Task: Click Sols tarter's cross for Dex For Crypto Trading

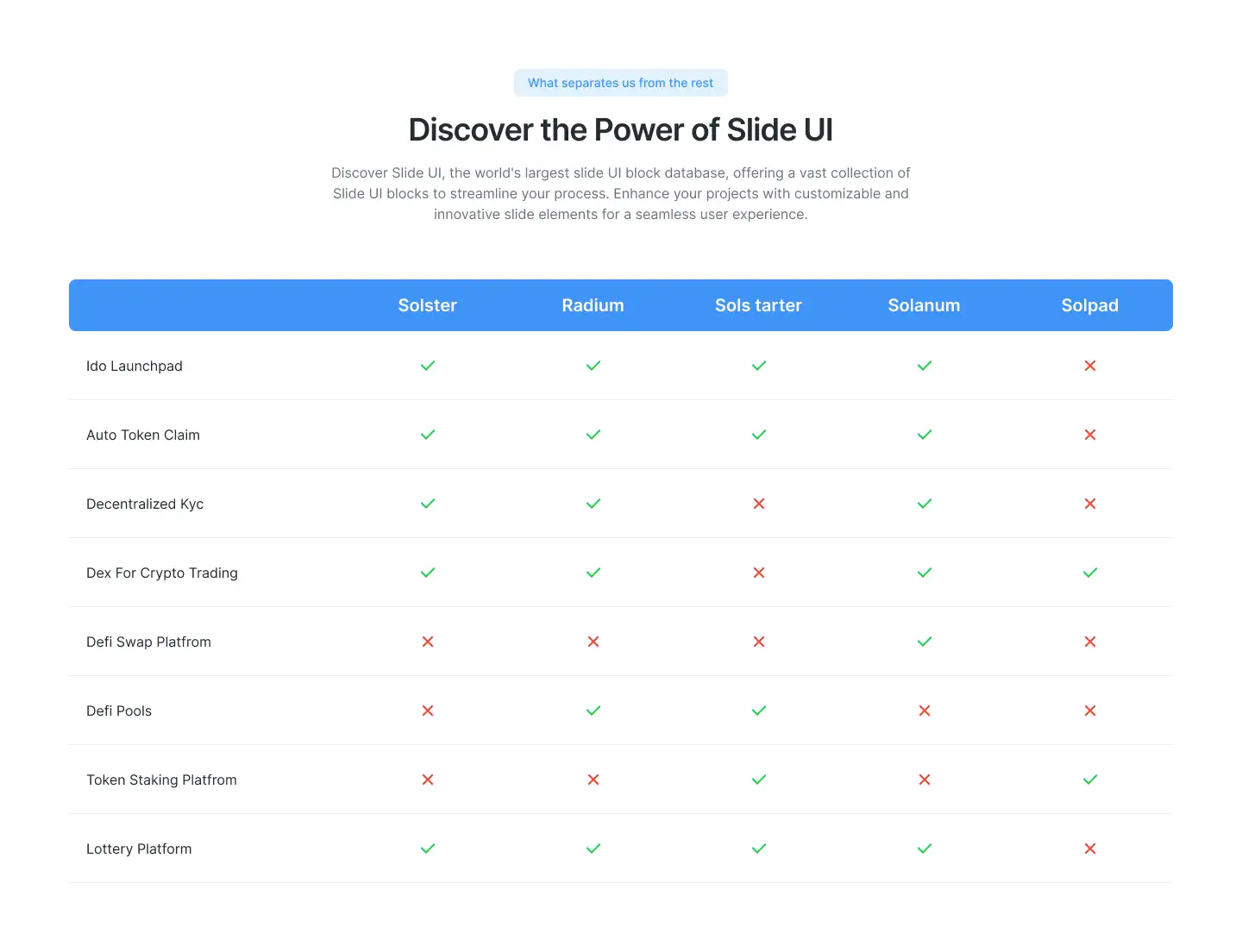Action: (x=759, y=573)
